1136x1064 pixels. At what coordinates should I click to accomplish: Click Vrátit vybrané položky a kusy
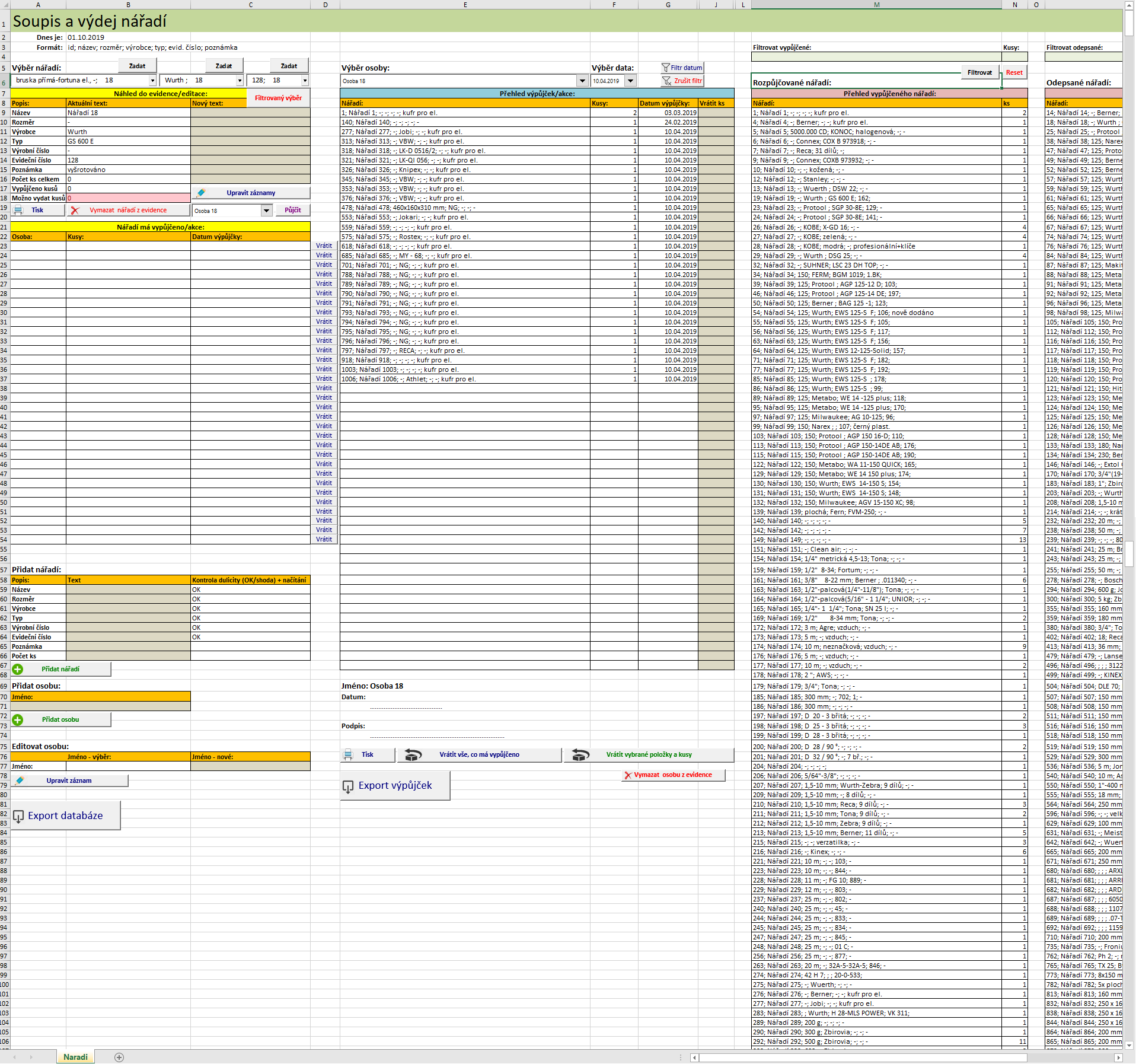point(649,754)
